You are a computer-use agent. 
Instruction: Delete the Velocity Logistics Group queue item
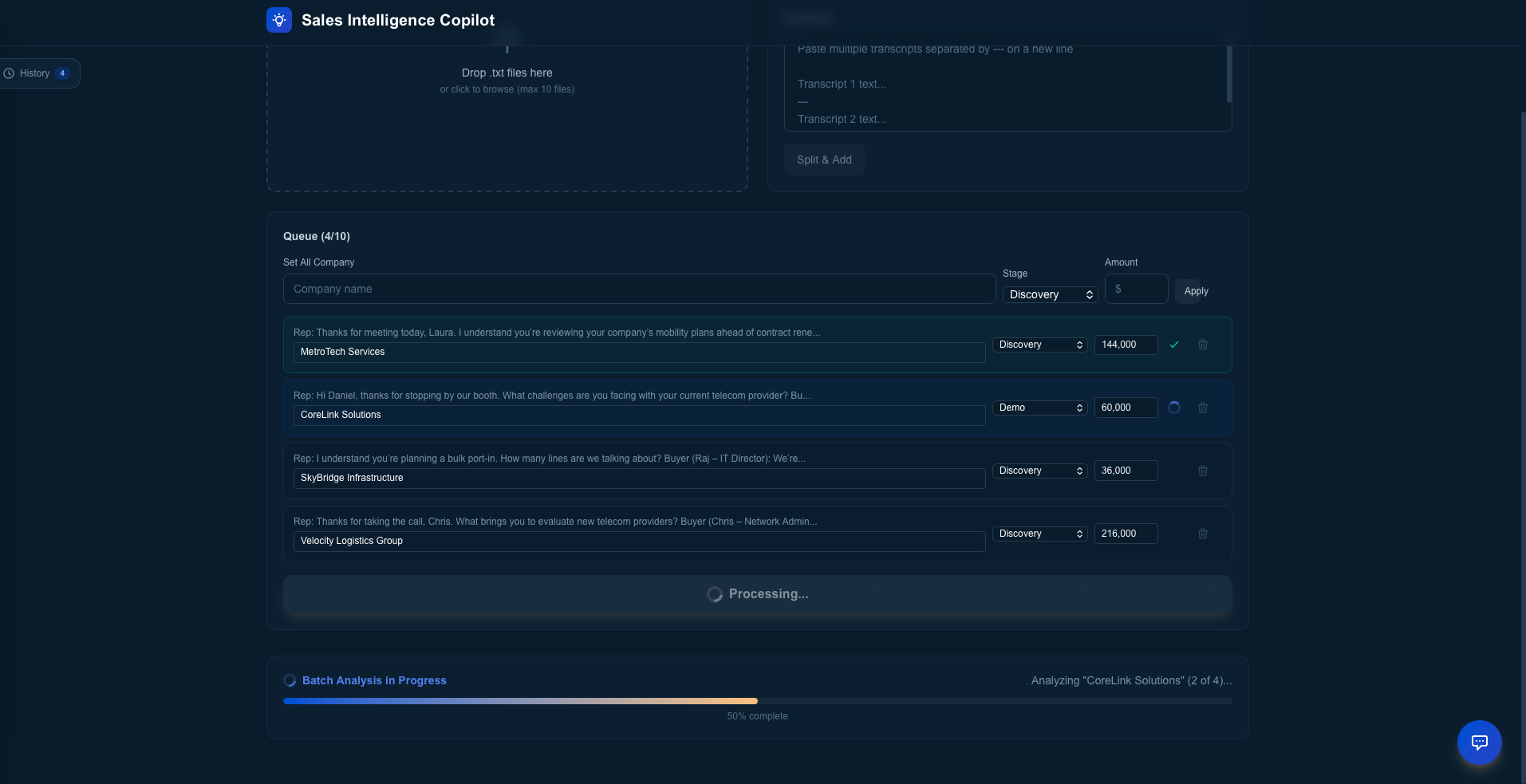(x=1203, y=534)
